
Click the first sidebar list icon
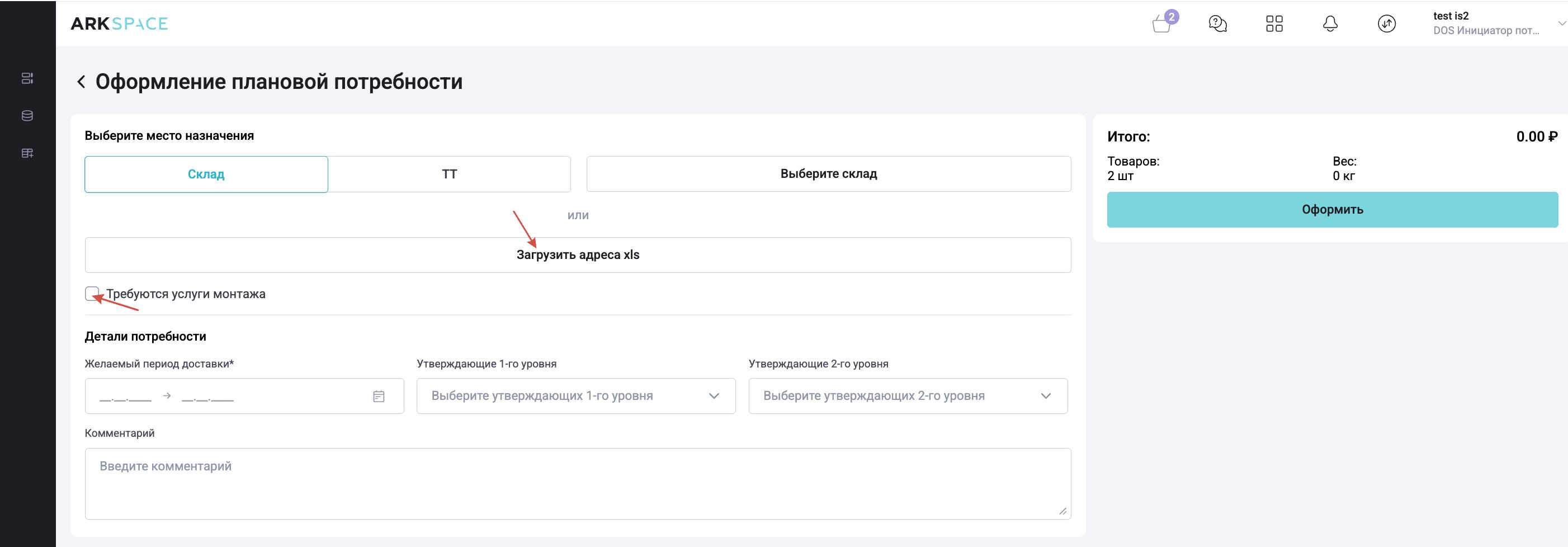pos(27,78)
